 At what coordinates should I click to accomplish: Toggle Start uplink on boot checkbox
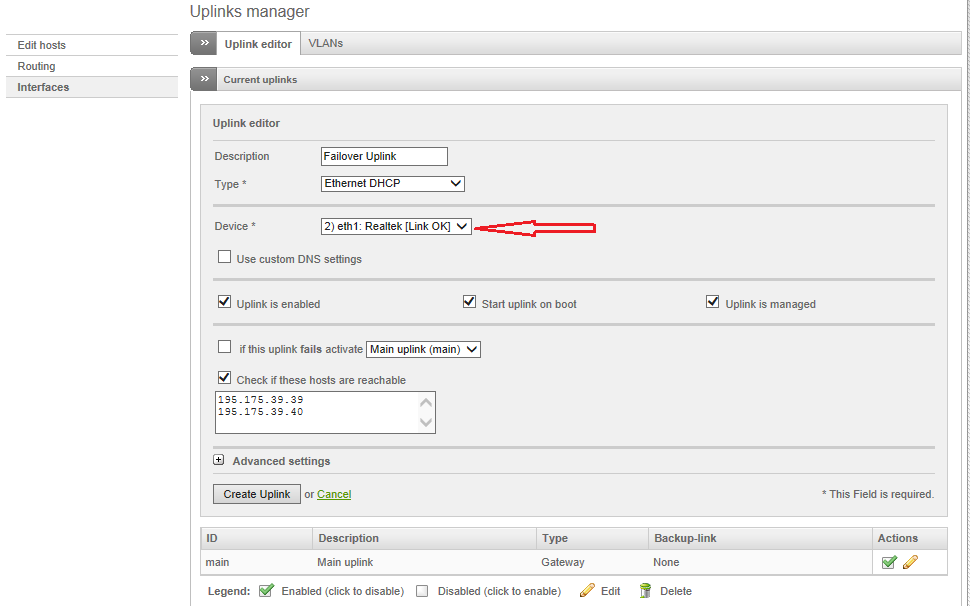[469, 303]
